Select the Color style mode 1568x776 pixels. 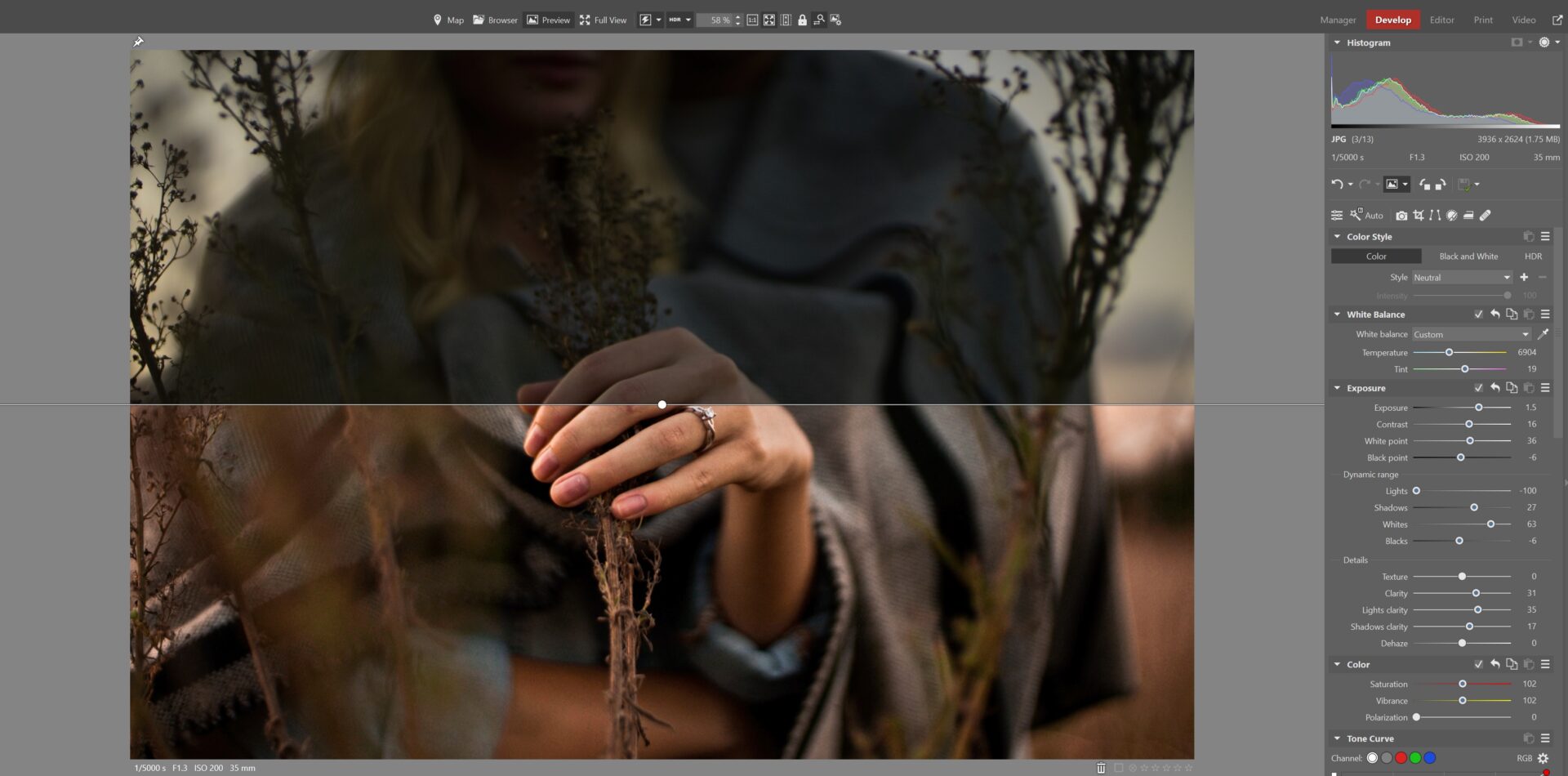tap(1376, 256)
